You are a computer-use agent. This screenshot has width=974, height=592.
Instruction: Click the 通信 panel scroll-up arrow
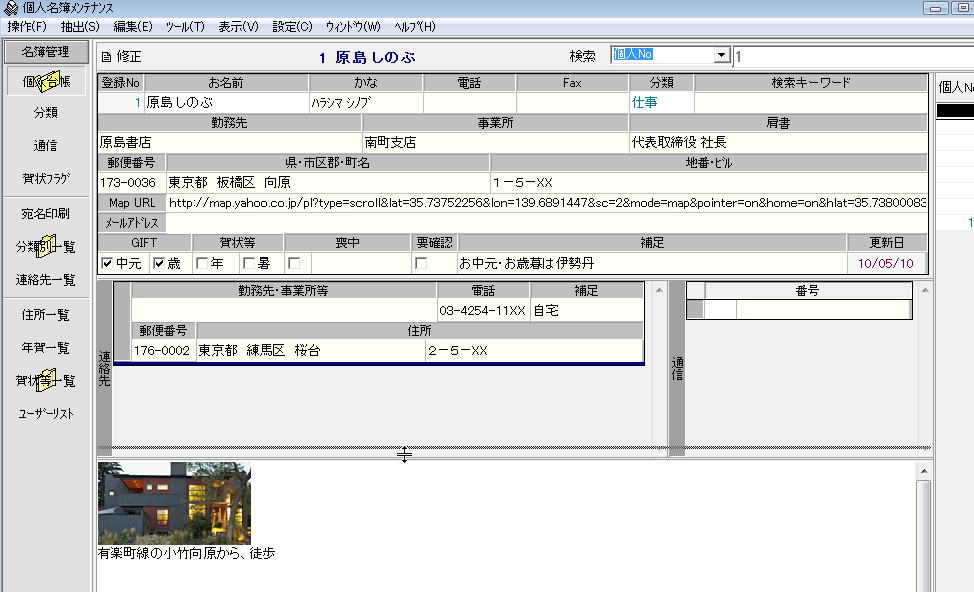pyautogui.click(x=925, y=290)
